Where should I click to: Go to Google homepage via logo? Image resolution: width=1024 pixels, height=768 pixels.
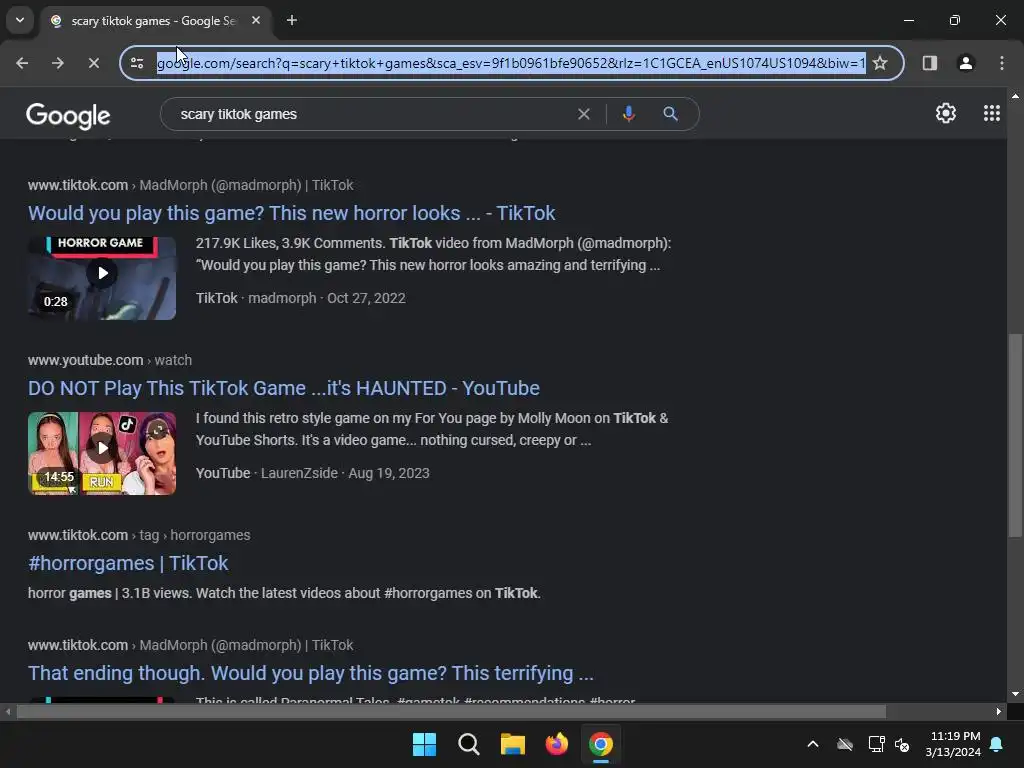pyautogui.click(x=68, y=116)
